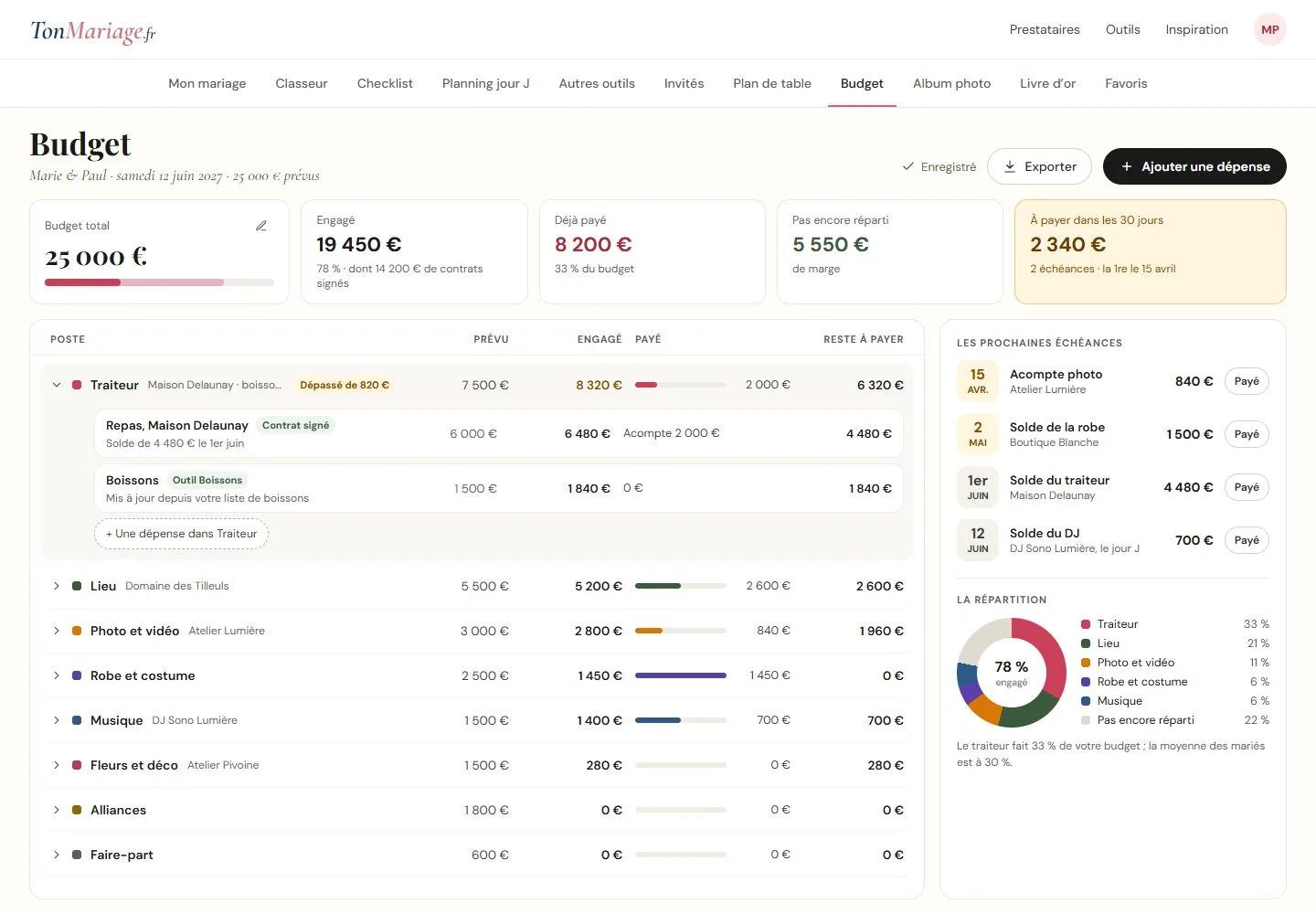
Task: Click the Exporter button
Action: pyautogui.click(x=1040, y=166)
